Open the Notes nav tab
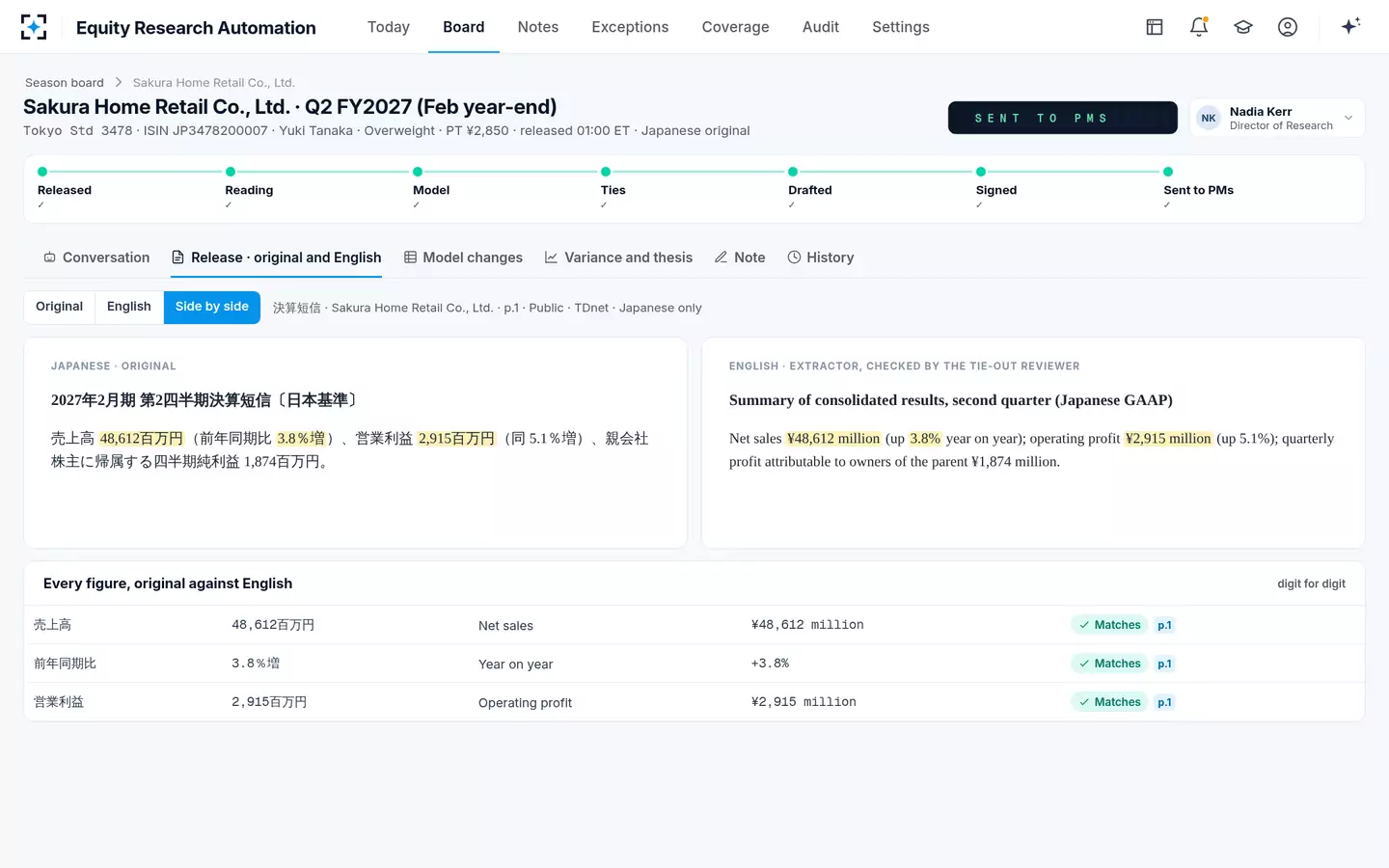1389x868 pixels. coord(538,27)
